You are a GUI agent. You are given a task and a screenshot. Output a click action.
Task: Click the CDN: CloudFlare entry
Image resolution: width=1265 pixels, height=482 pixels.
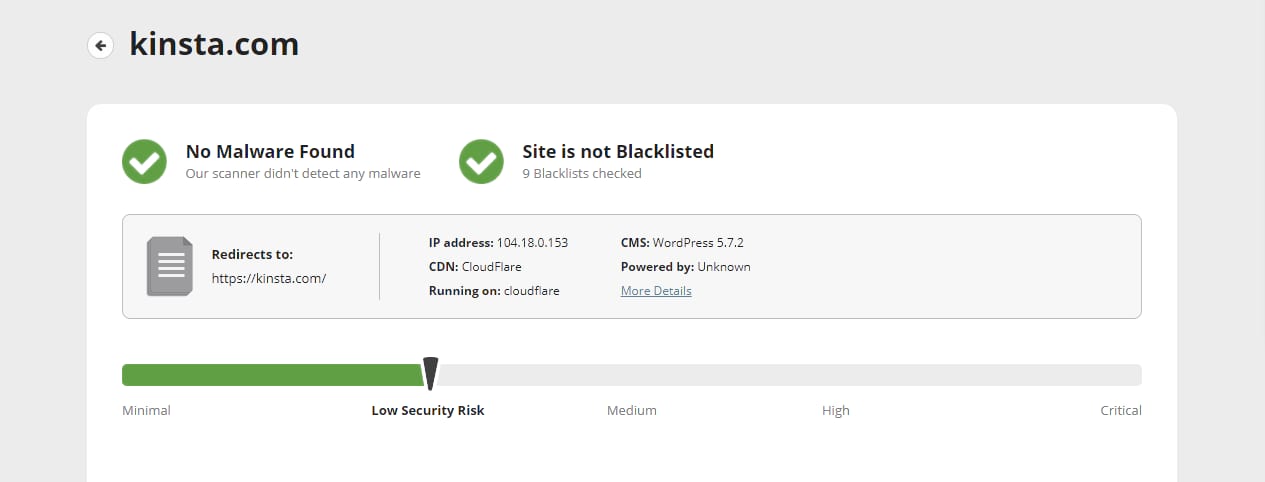coord(475,267)
